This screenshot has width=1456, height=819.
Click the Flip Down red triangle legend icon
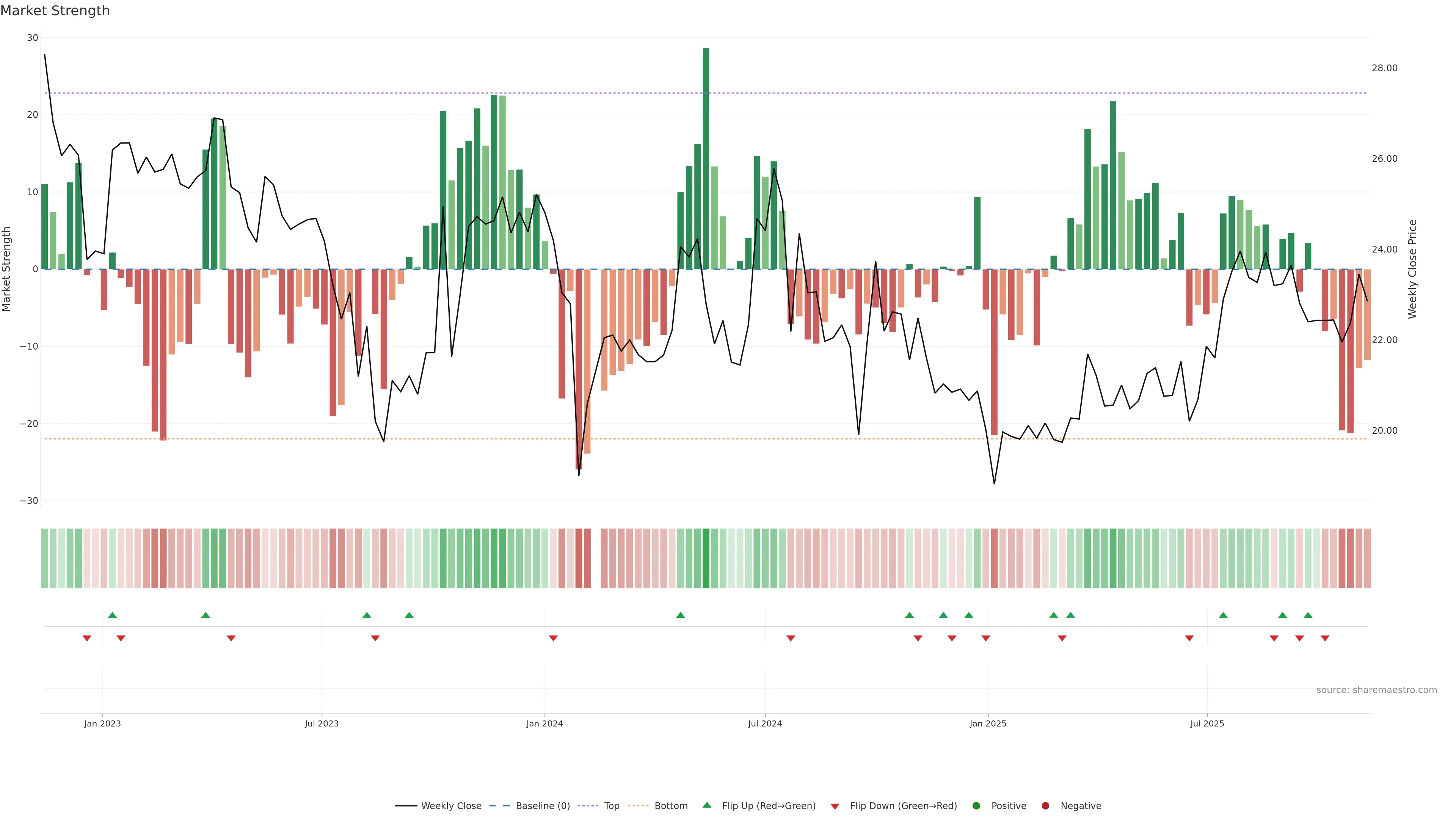tap(835, 806)
